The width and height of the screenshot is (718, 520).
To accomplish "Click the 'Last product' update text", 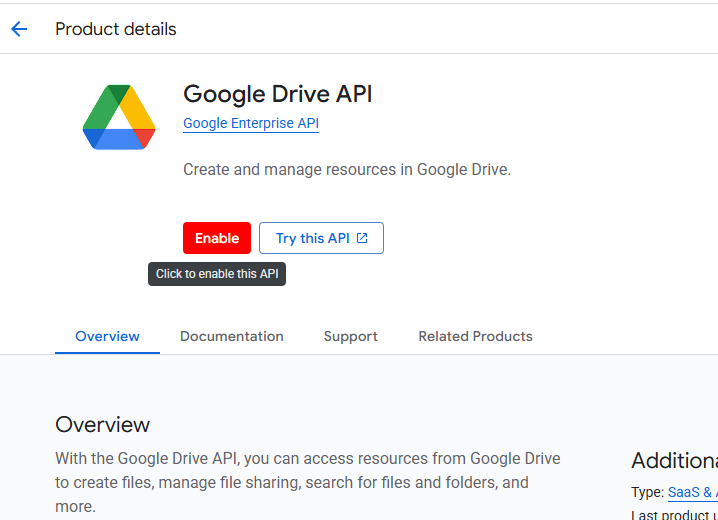I will pyautogui.click(x=673, y=514).
